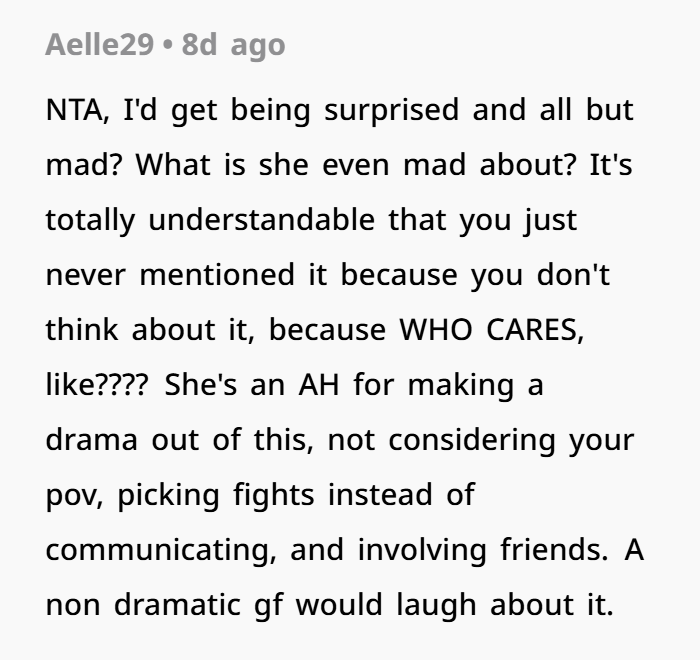Click the word "pov" in the comment
The width and height of the screenshot is (700, 660).
pyautogui.click(x=72, y=497)
